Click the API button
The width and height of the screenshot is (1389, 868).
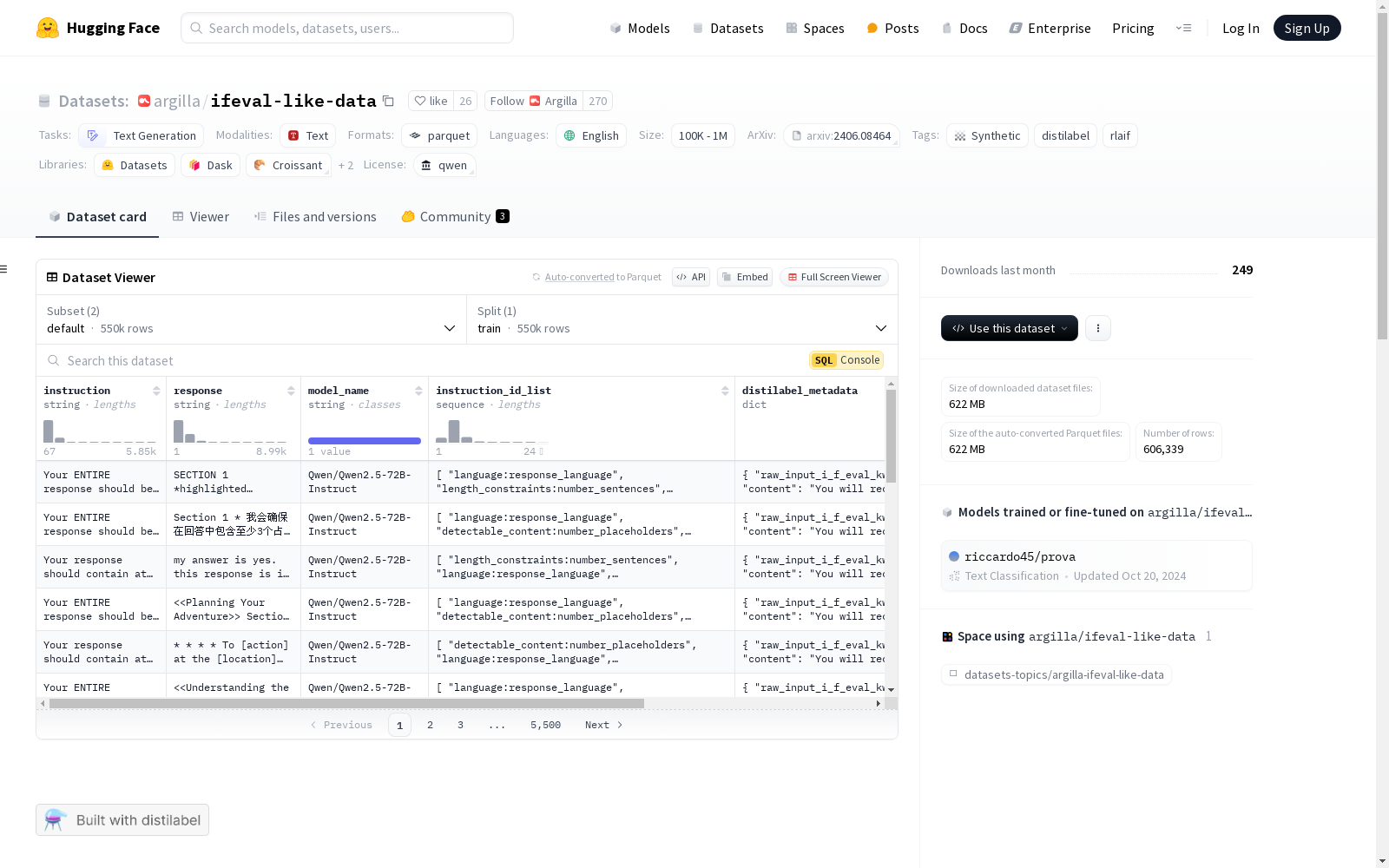[691, 277]
